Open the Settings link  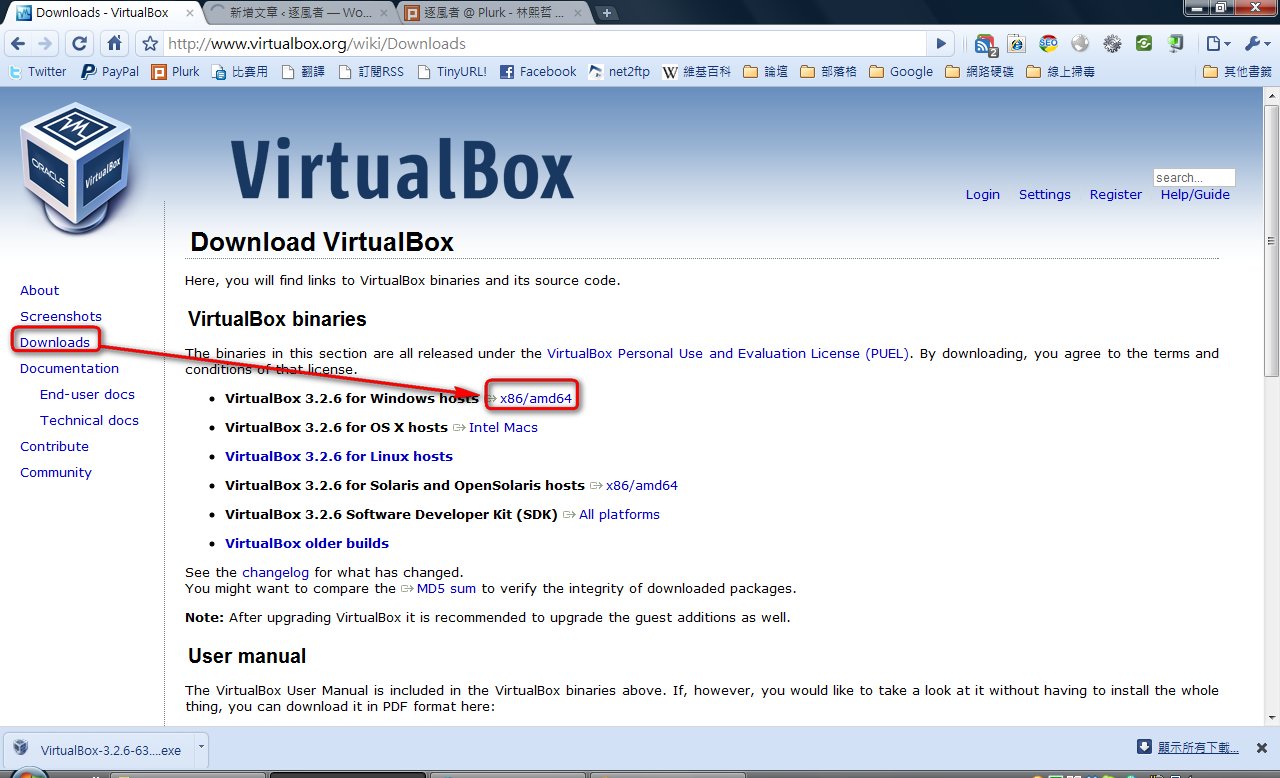(x=1045, y=194)
